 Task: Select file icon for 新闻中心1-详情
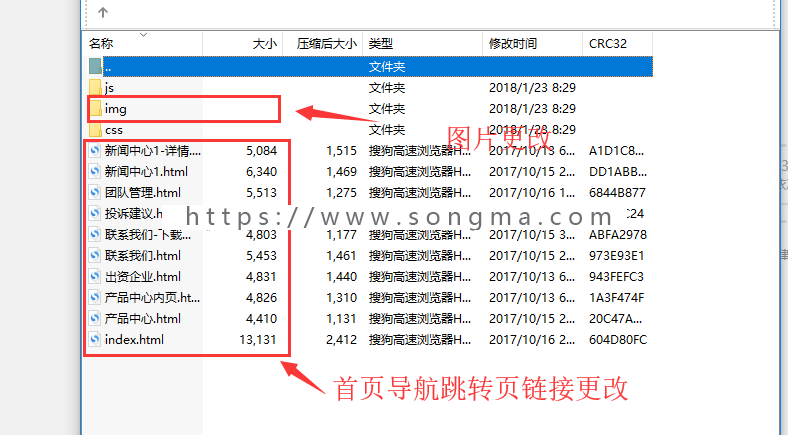[95, 150]
